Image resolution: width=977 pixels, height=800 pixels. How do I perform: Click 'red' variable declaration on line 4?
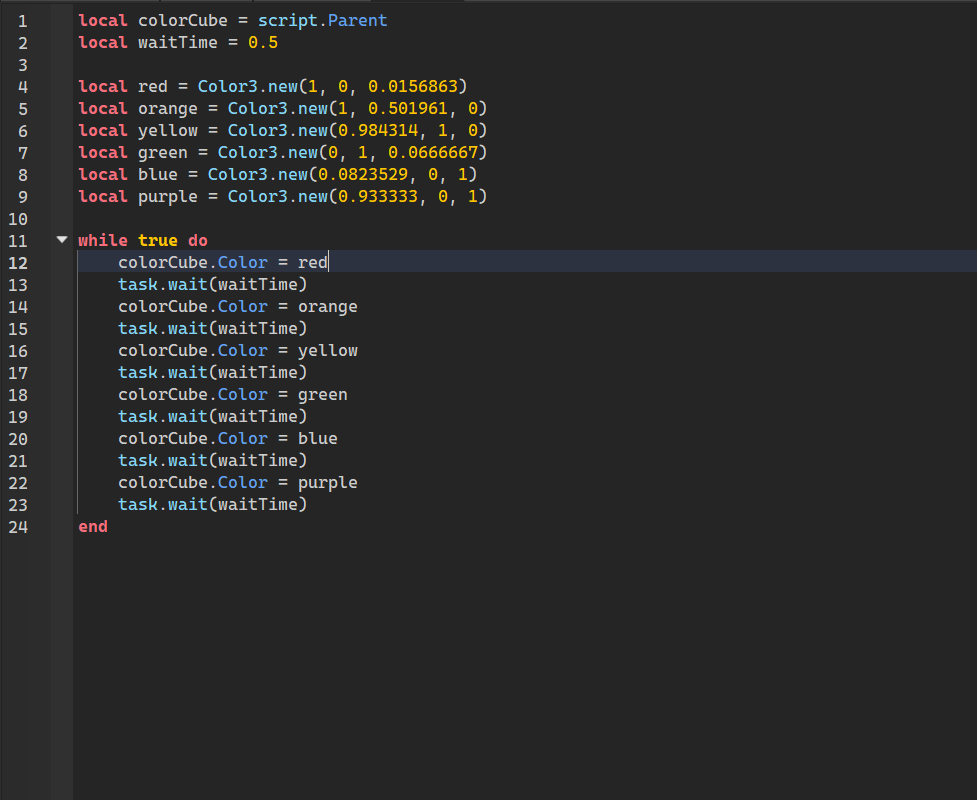click(x=153, y=86)
